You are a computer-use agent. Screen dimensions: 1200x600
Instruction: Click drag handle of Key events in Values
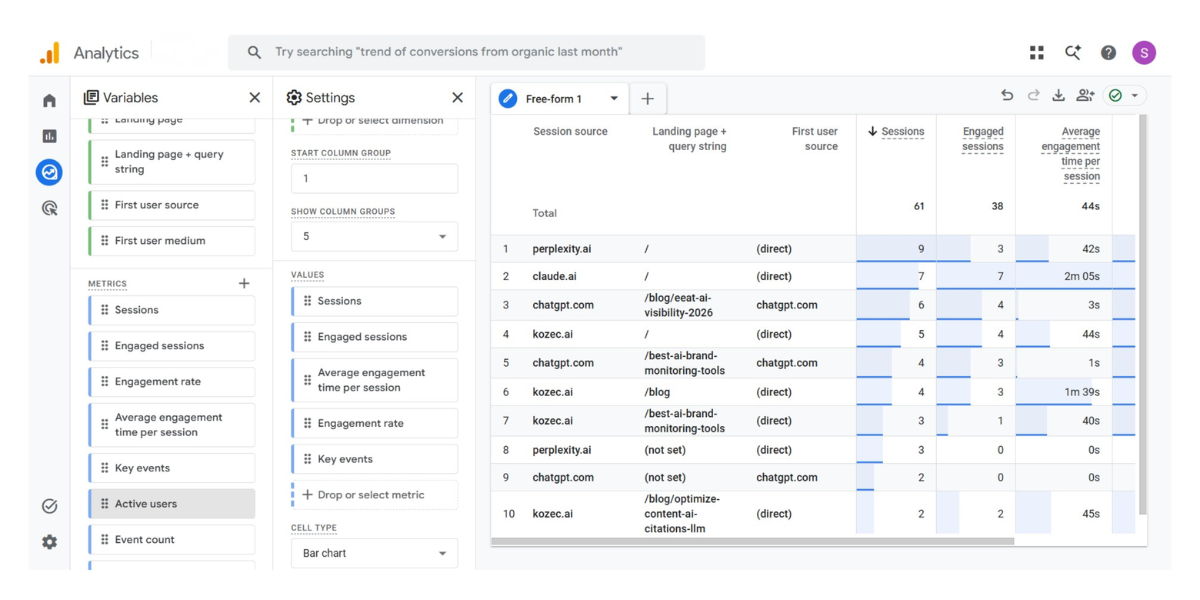[307, 459]
